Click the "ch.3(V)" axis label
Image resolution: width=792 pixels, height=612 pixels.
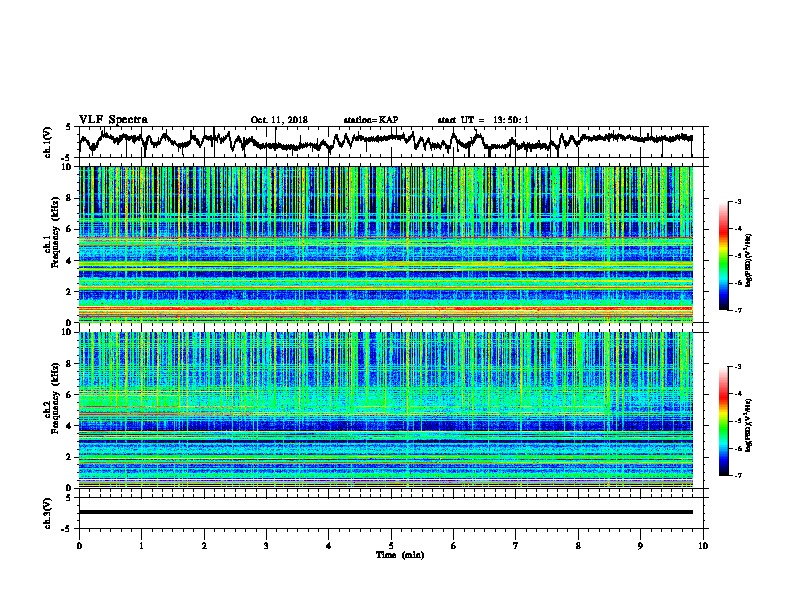(48, 513)
